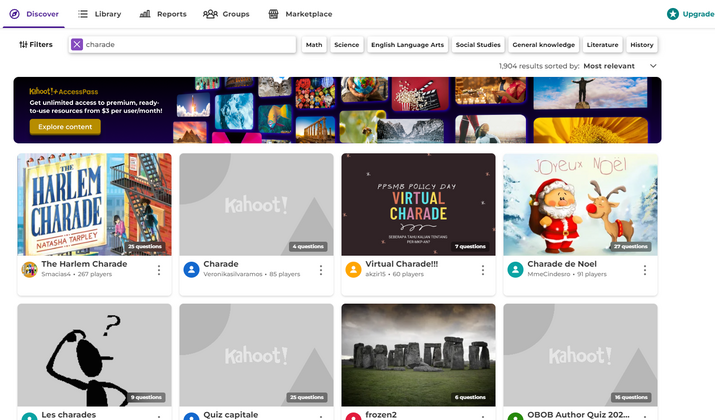Screen dimensions: 715x420
Task: Click MmeCindesro teal avatar icon
Action: [x=515, y=270]
